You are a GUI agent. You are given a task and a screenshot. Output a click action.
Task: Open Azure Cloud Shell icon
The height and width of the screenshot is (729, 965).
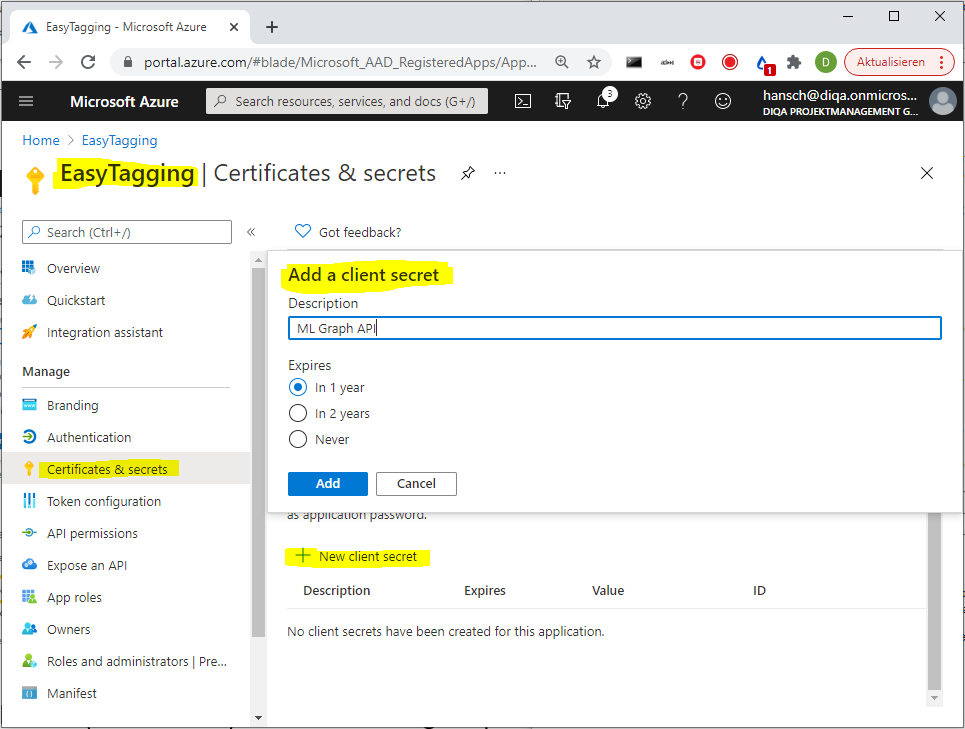click(523, 101)
